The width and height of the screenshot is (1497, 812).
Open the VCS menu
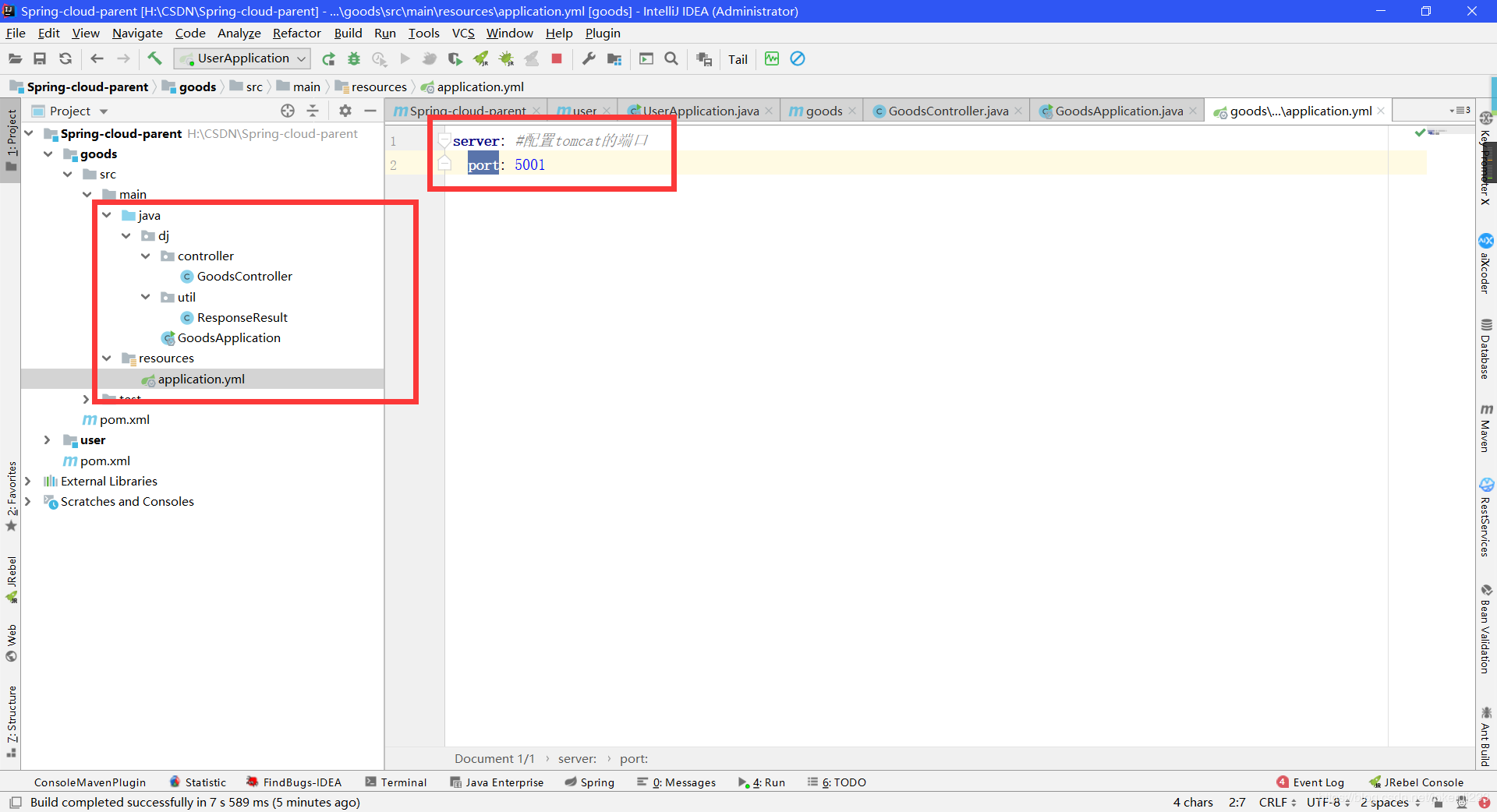coord(463,33)
